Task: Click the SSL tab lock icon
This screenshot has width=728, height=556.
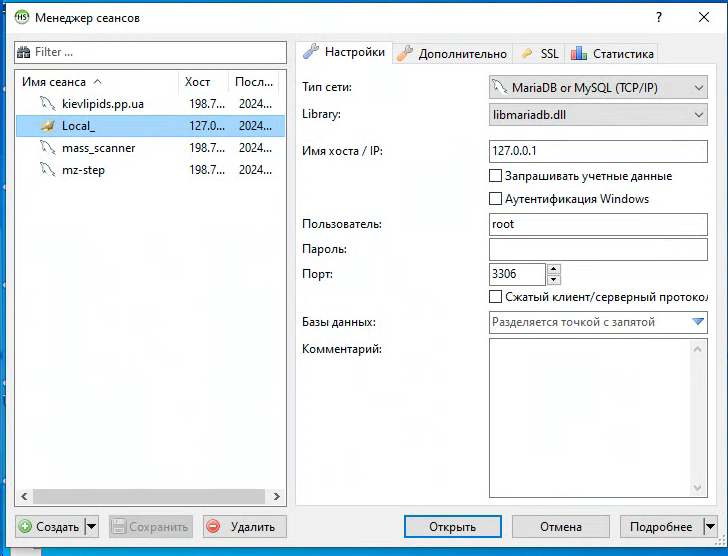Action: click(x=528, y=54)
